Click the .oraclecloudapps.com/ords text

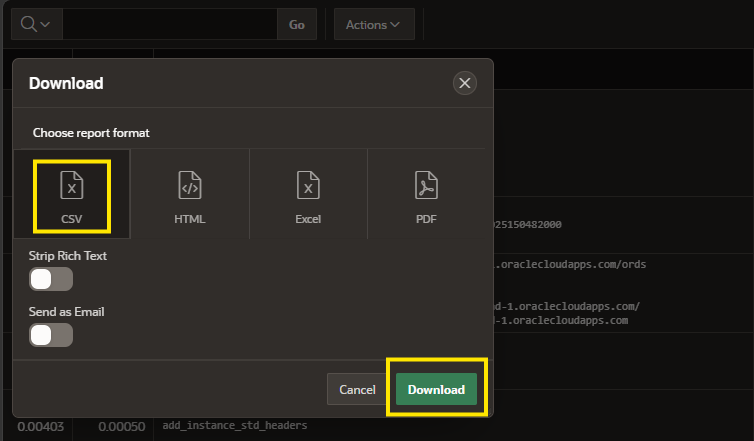pos(570,264)
